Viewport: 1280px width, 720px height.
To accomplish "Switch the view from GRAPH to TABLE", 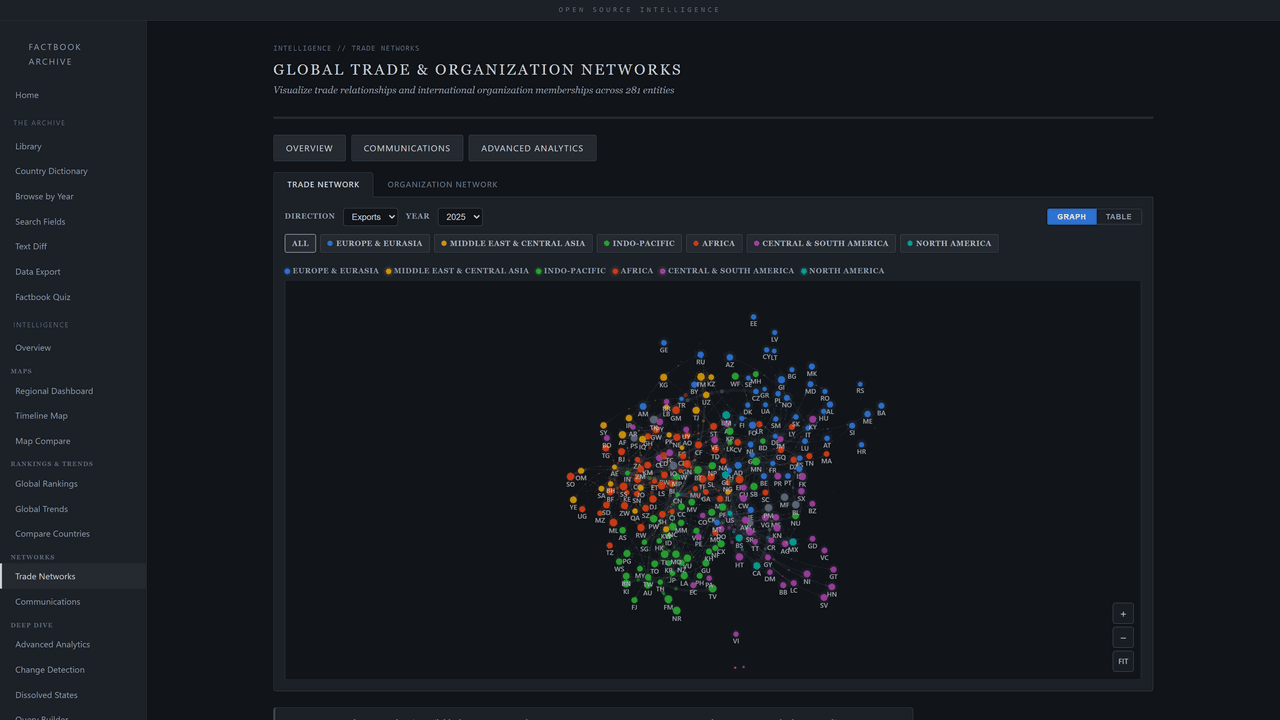I will pyautogui.click(x=1118, y=216).
